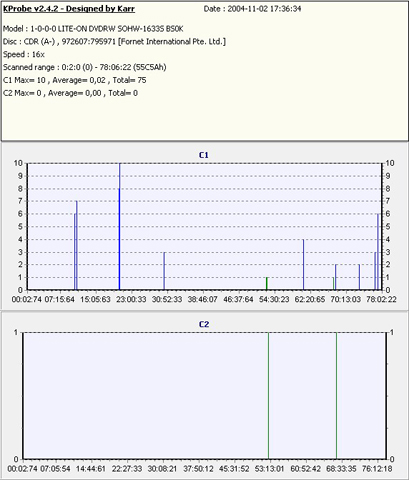Click the 68:33:35 time label
Screen dimensions: 409x480
(x=341, y=469)
